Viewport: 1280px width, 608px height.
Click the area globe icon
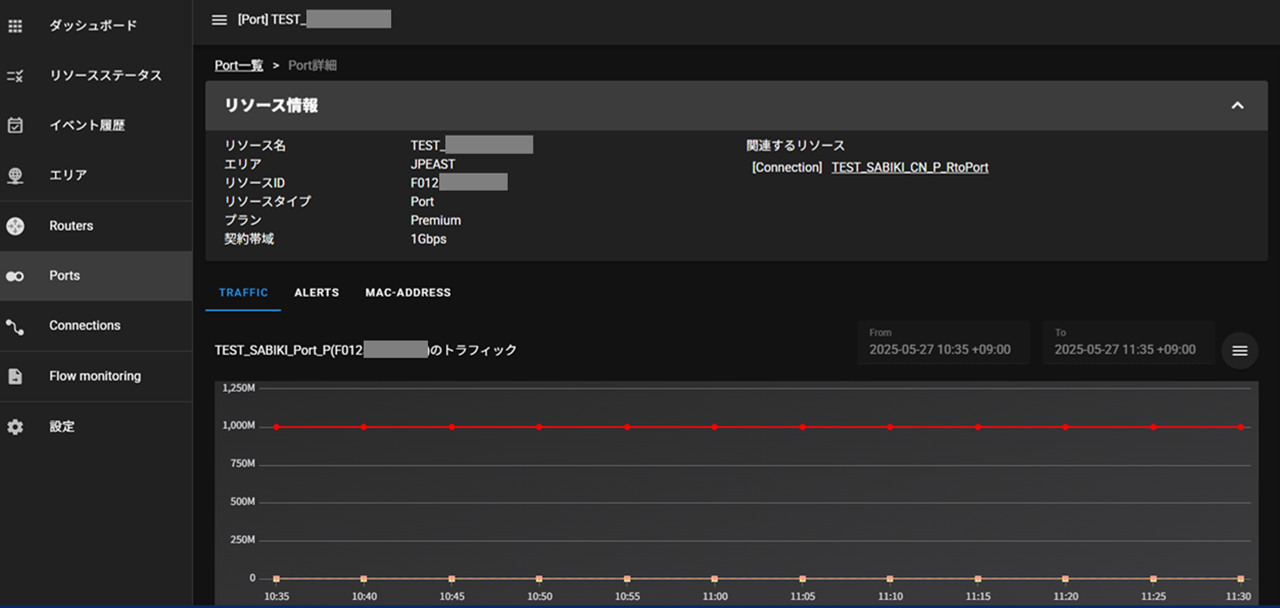pos(15,176)
